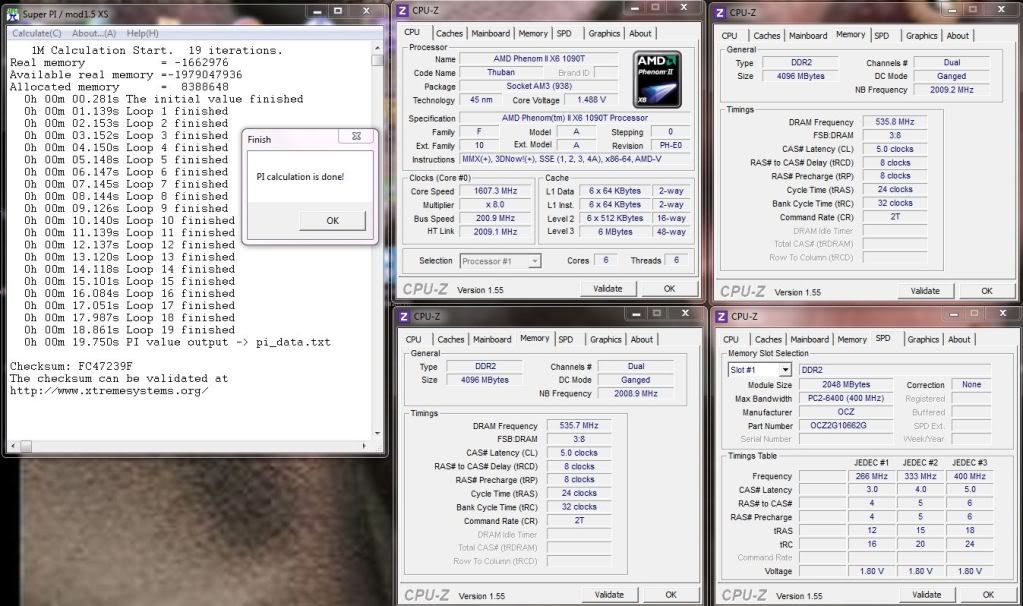Click the Package value Socket AM3 (938)
This screenshot has width=1023, height=606.
[x=539, y=86]
